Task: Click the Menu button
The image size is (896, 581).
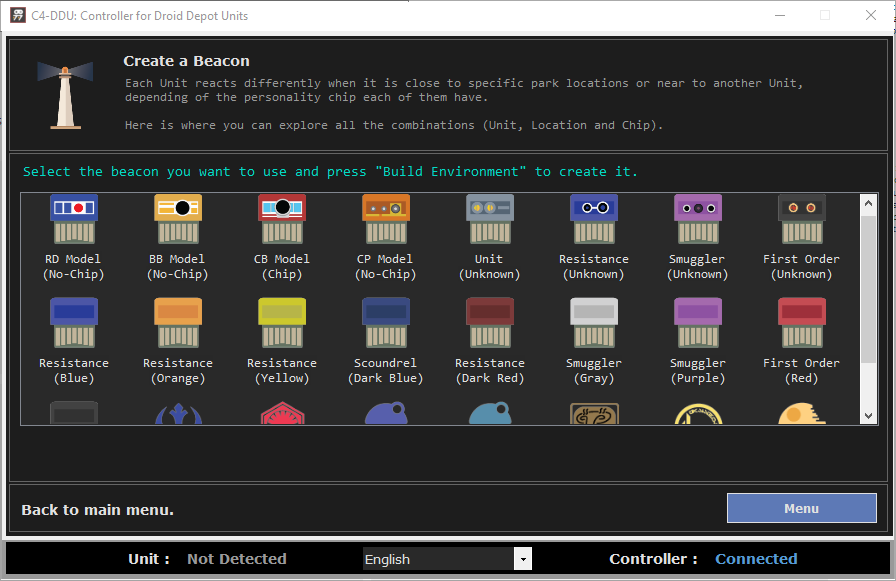Action: click(x=802, y=508)
